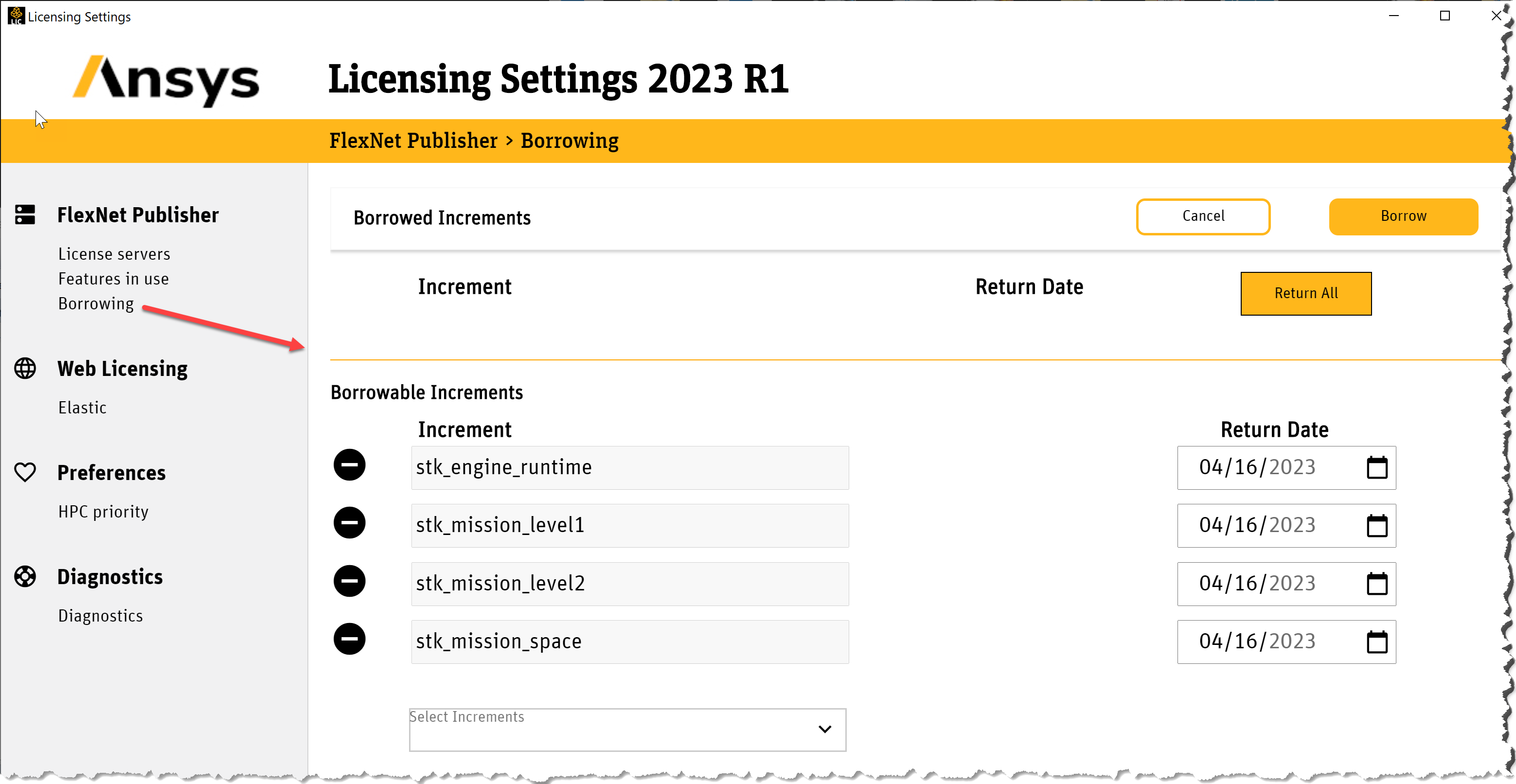Select Diagnostics section heading

click(110, 576)
